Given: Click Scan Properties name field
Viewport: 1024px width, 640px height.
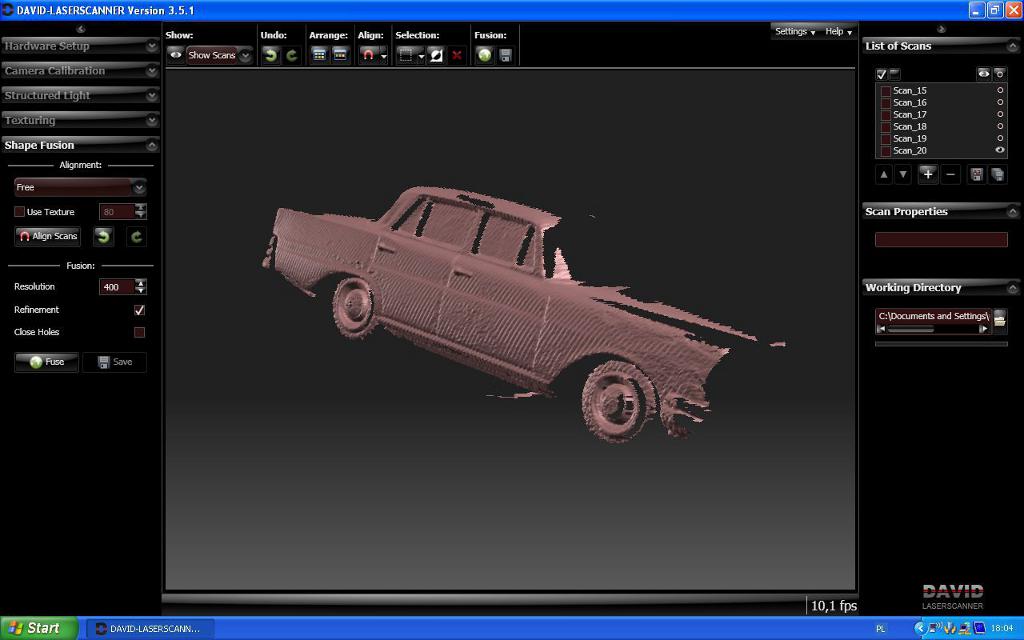Looking at the screenshot, I should tap(941, 240).
